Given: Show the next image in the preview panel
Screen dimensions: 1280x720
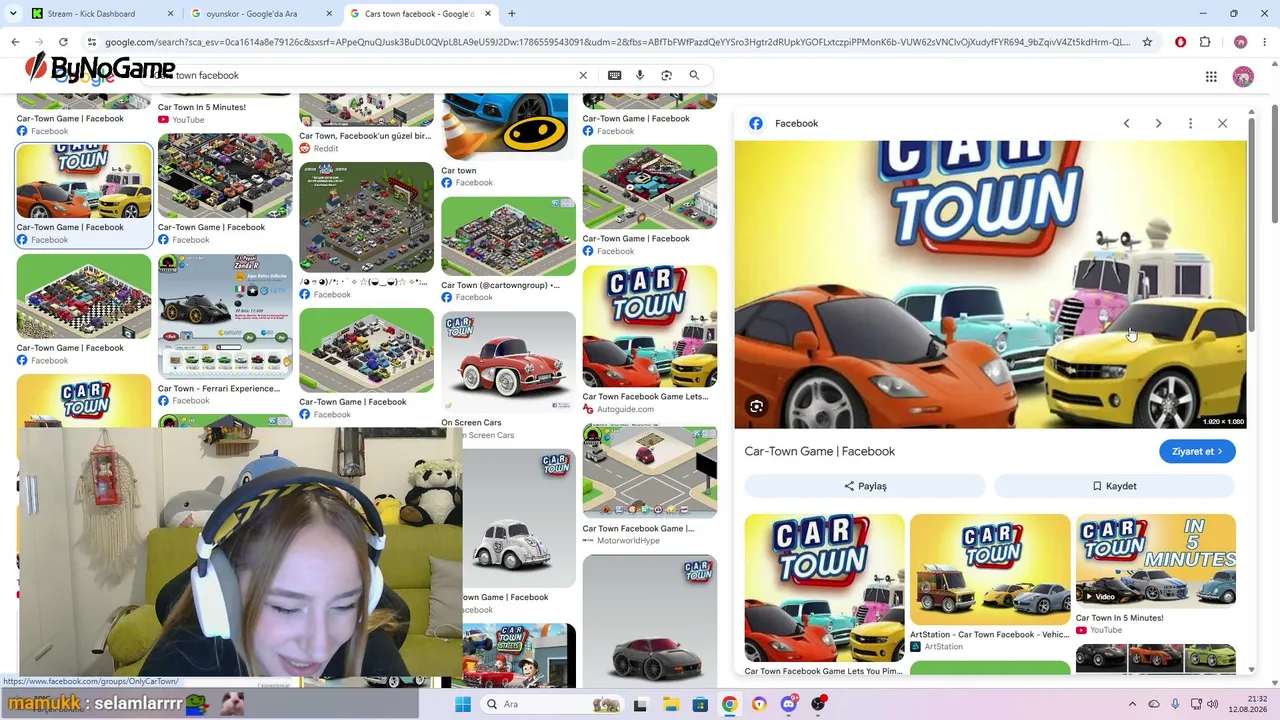Looking at the screenshot, I should click(x=1158, y=123).
